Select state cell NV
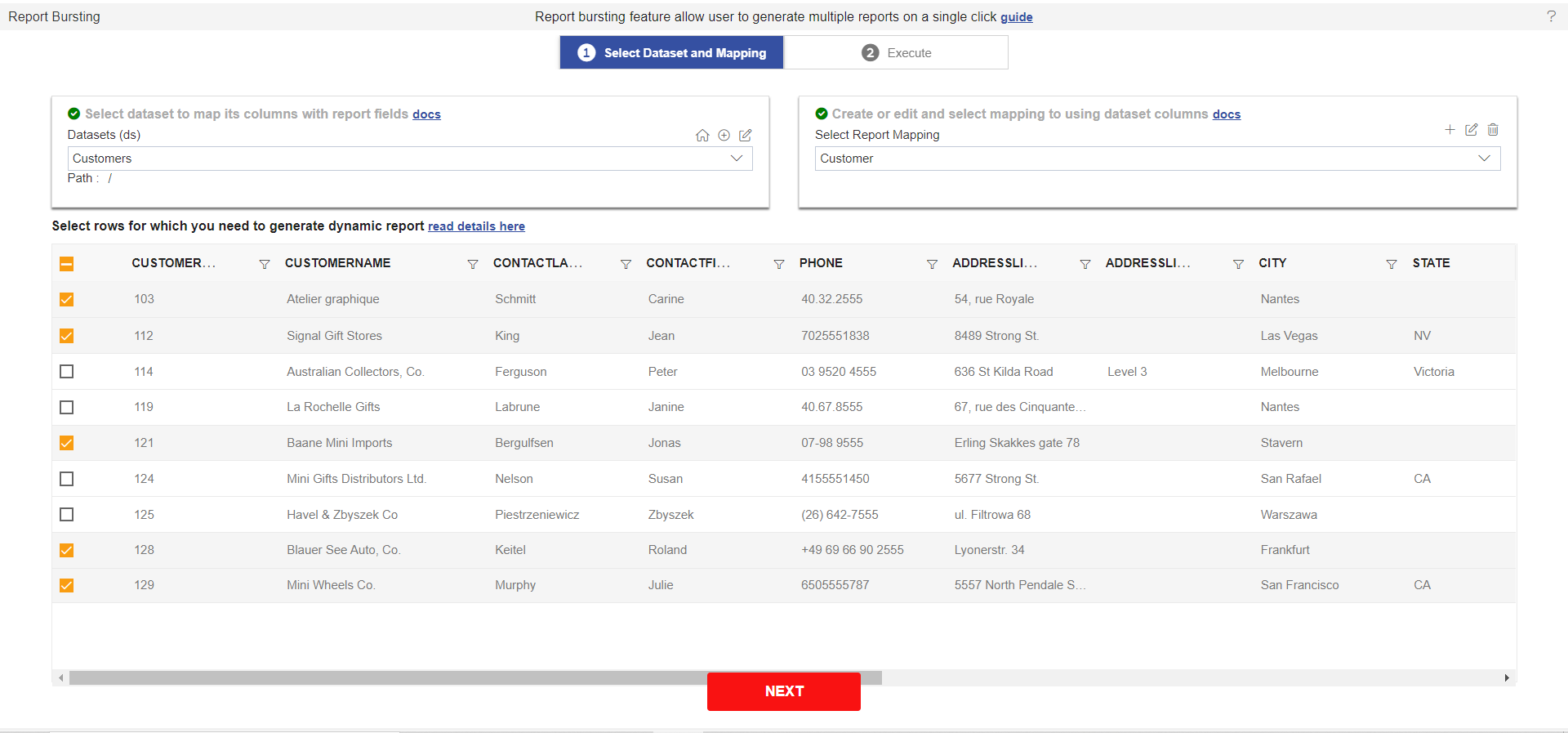This screenshot has height=733, width=1568. [x=1423, y=336]
